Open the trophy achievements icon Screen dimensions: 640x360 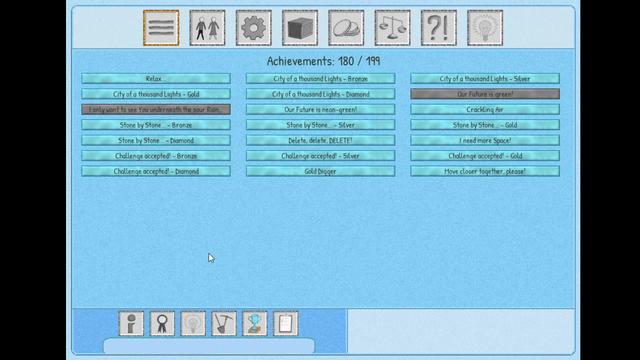(255, 324)
